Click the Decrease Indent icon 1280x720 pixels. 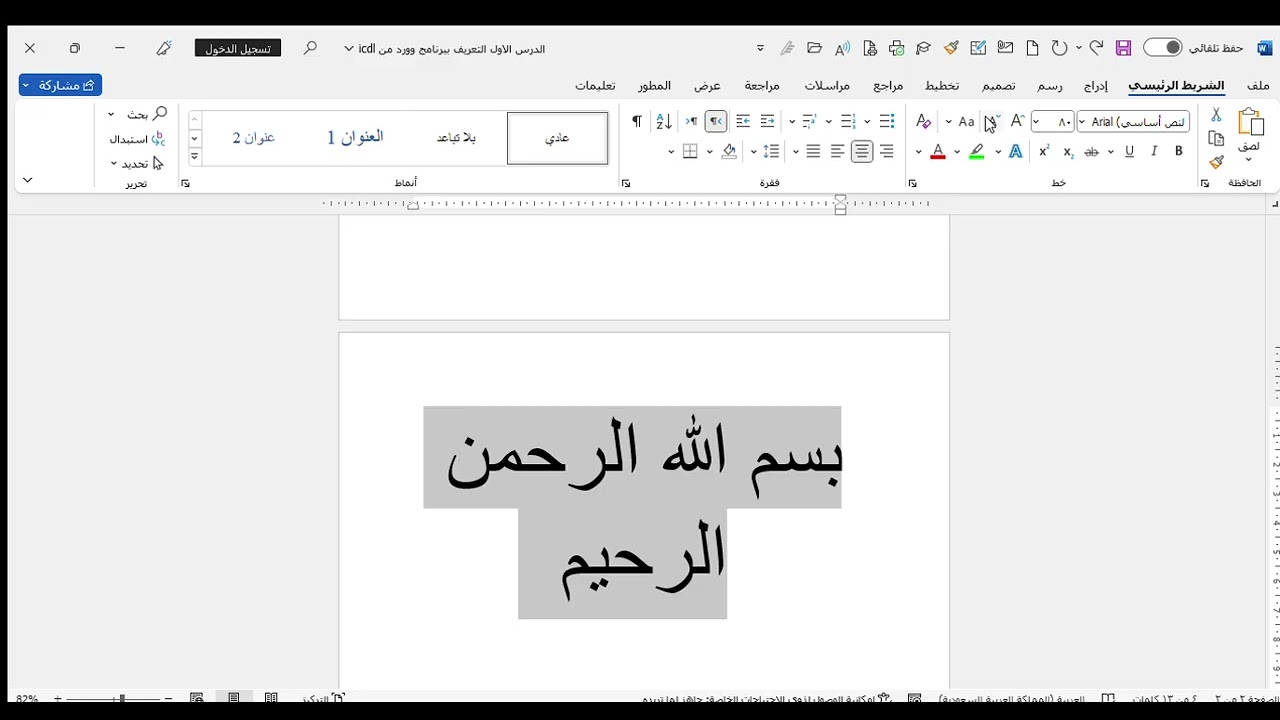(x=767, y=122)
